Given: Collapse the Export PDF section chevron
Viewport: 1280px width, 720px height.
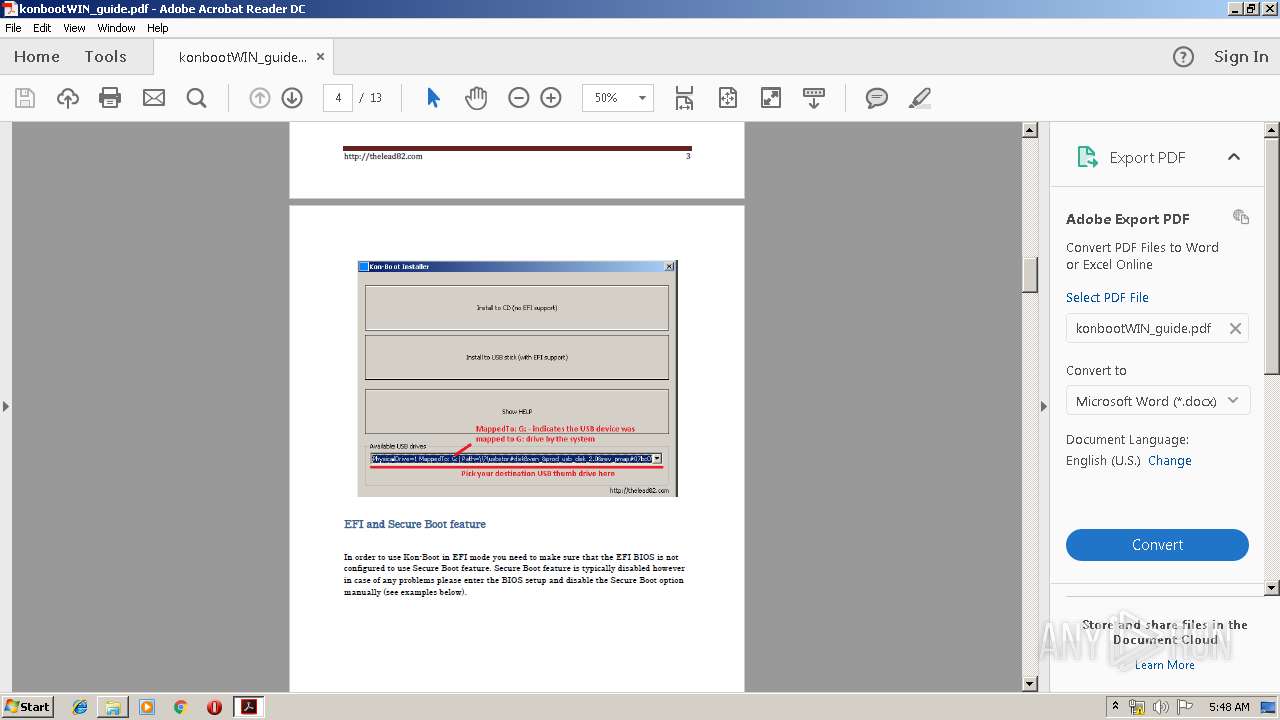Looking at the screenshot, I should coord(1234,157).
